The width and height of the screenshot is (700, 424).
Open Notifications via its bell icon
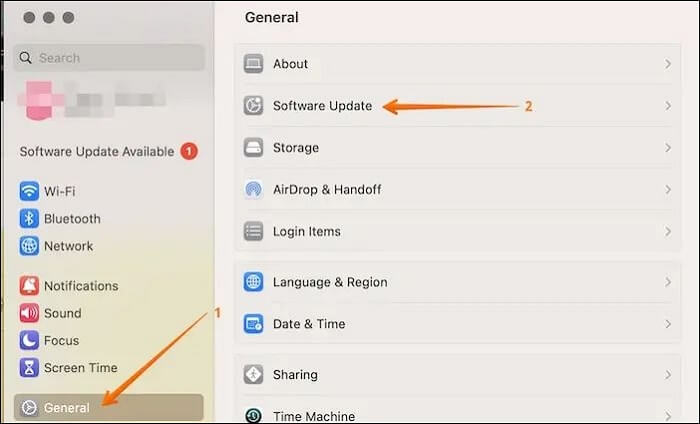click(x=29, y=286)
